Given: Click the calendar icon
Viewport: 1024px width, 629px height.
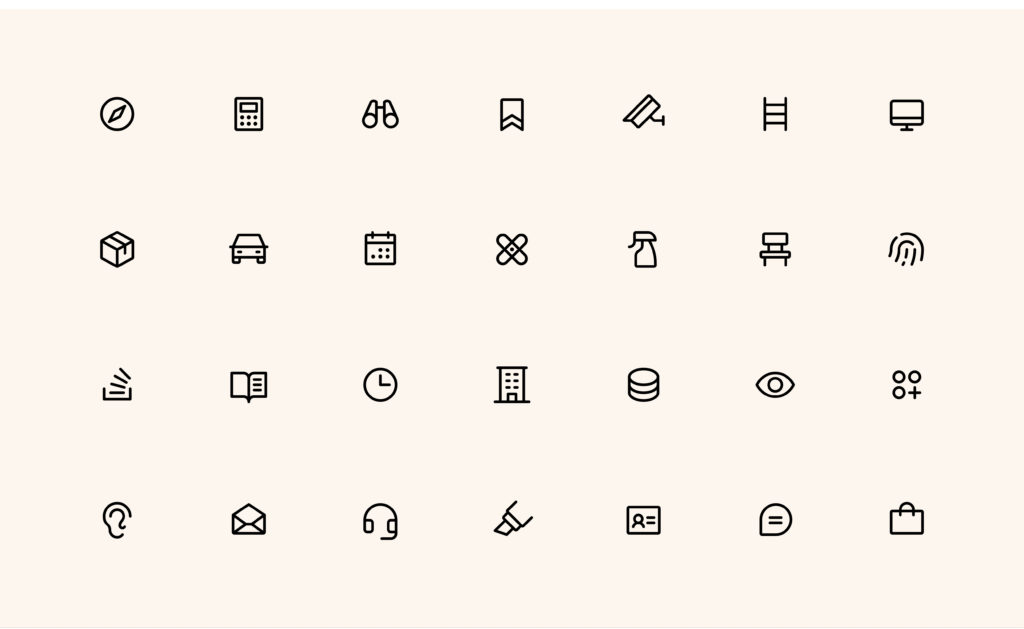Looking at the screenshot, I should tap(381, 249).
